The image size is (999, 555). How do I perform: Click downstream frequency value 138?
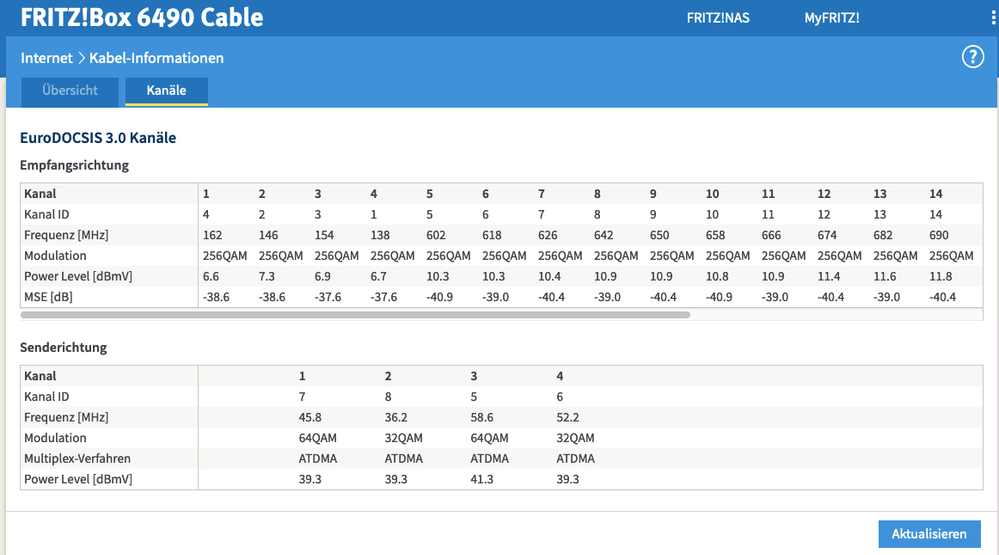(x=380, y=235)
